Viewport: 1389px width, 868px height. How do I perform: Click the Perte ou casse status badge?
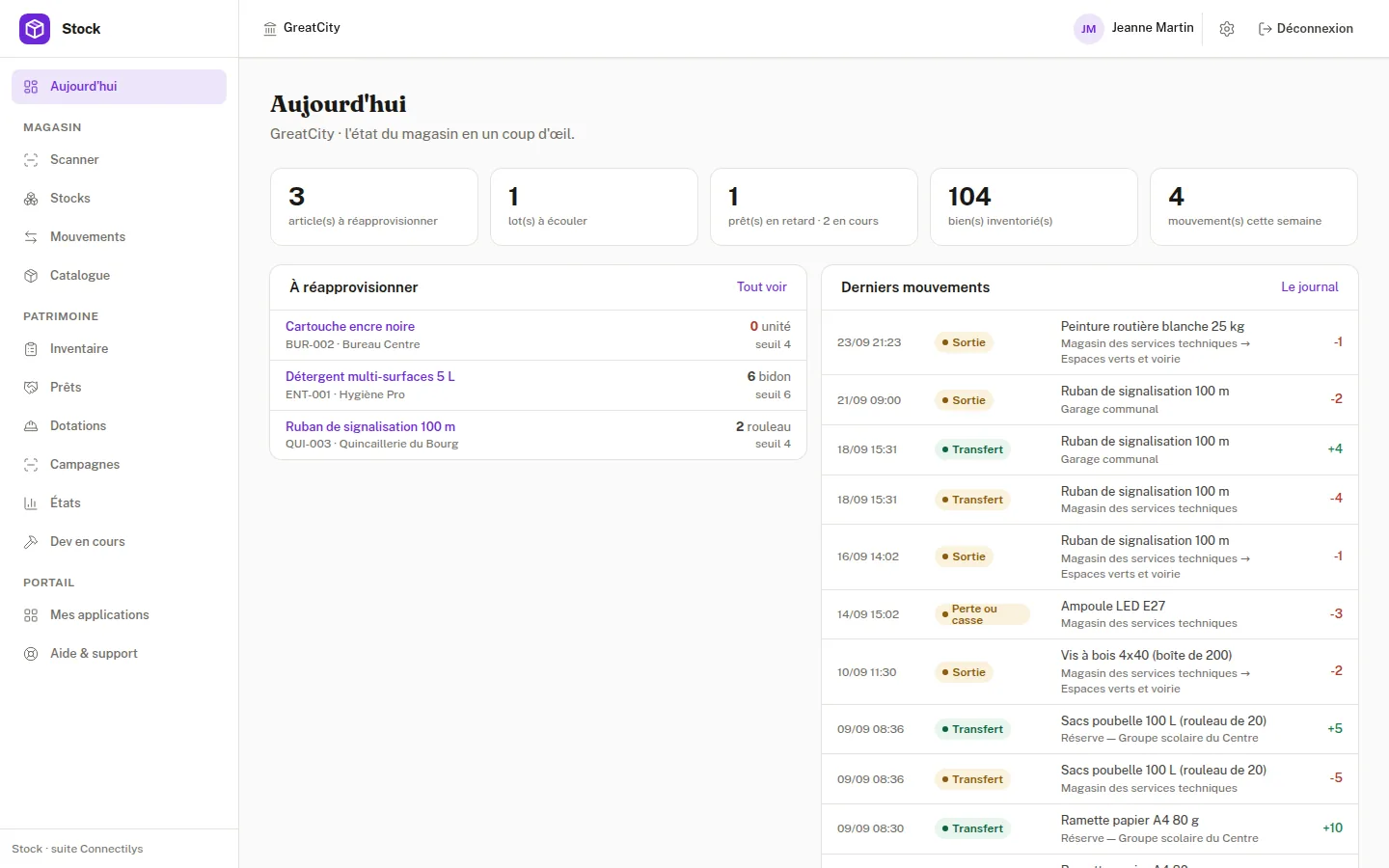pos(982,614)
